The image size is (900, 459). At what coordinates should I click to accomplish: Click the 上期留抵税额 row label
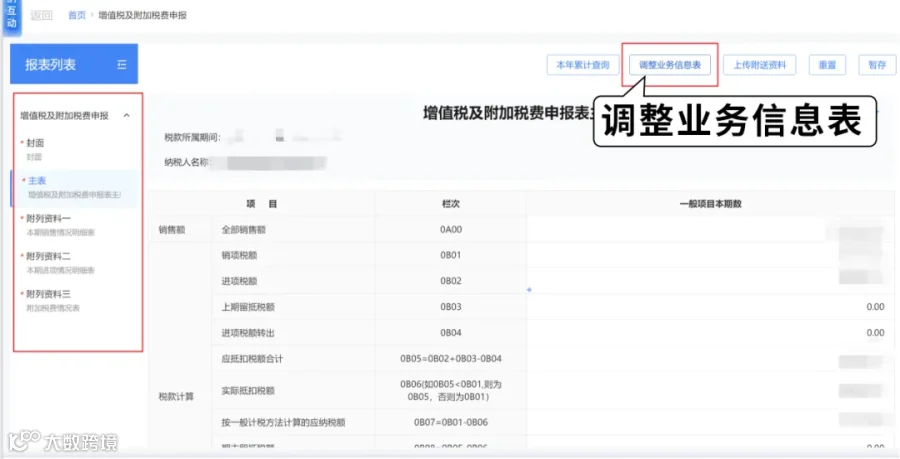248,307
